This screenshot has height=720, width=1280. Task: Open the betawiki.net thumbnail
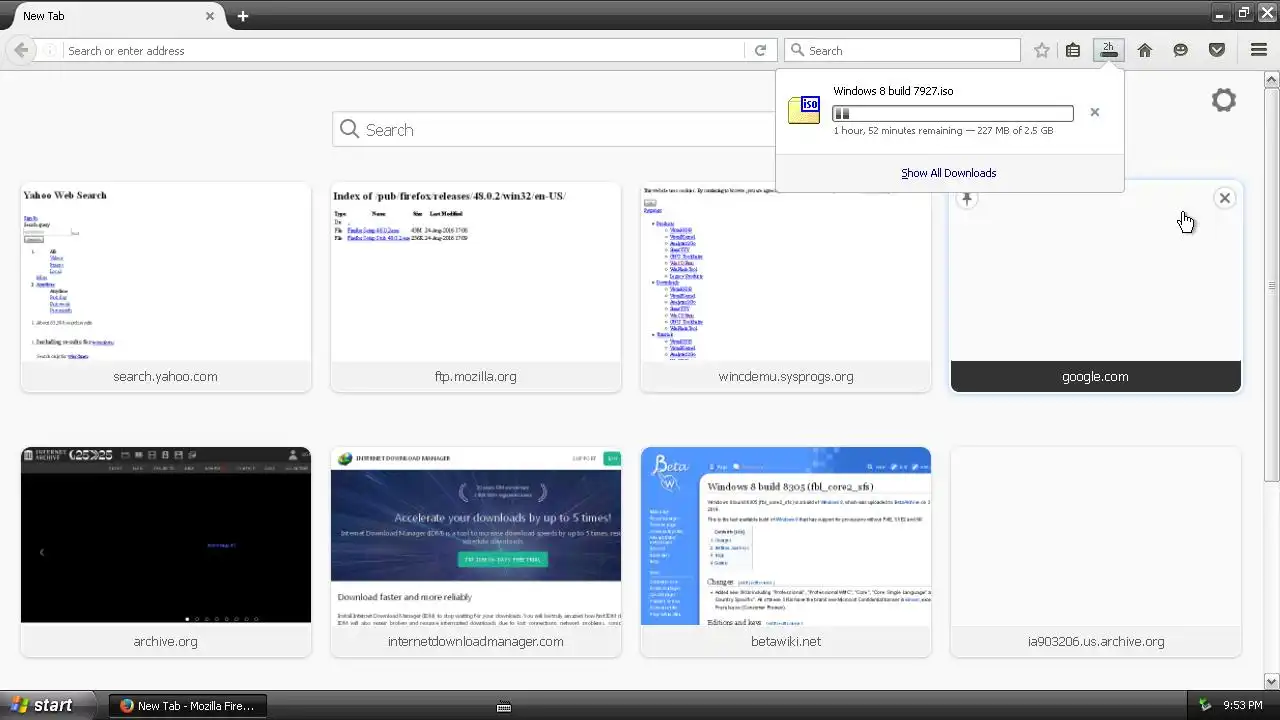point(786,552)
